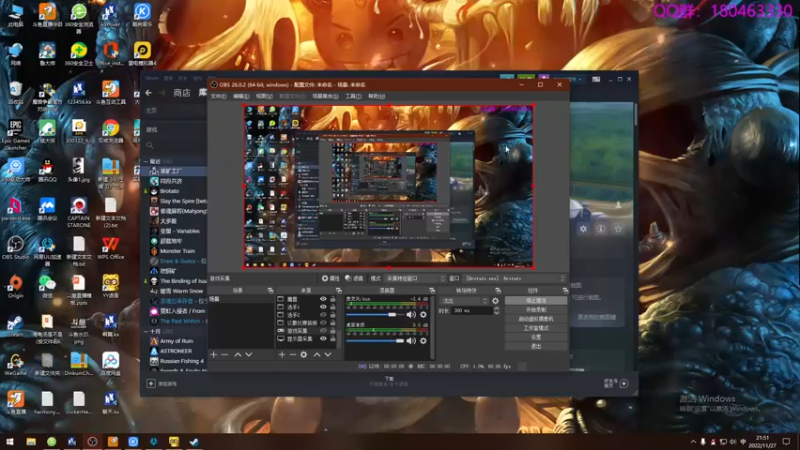This screenshot has width=800, height=450.
Task: Move scene up arrow in Scenes panel
Action: (x=238, y=355)
